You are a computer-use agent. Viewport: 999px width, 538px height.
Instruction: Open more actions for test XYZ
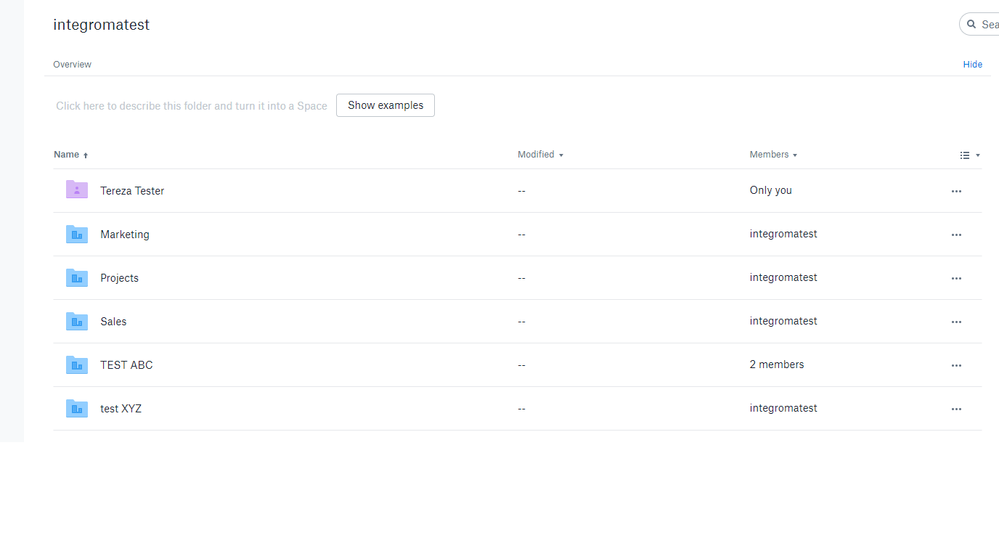(x=956, y=409)
